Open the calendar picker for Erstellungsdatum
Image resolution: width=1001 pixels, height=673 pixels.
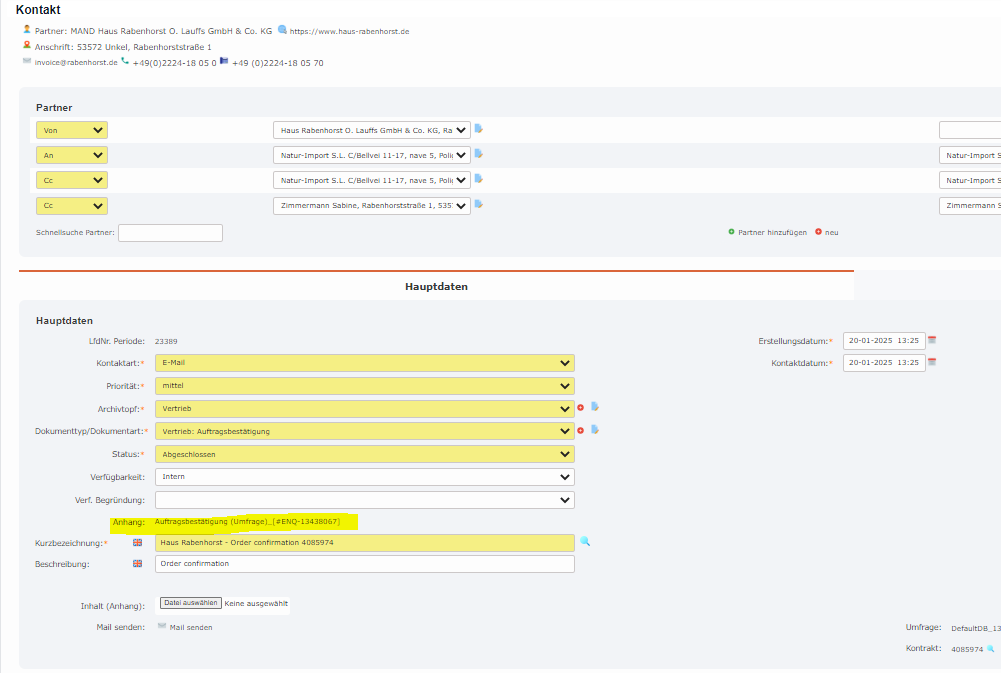(x=932, y=340)
